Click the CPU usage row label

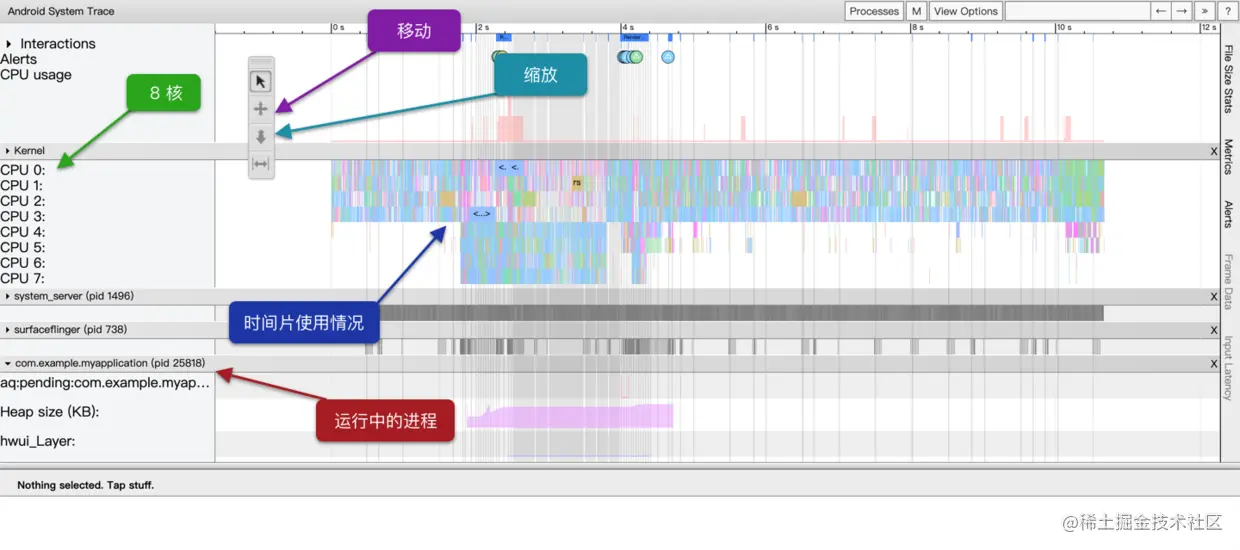coord(36,75)
